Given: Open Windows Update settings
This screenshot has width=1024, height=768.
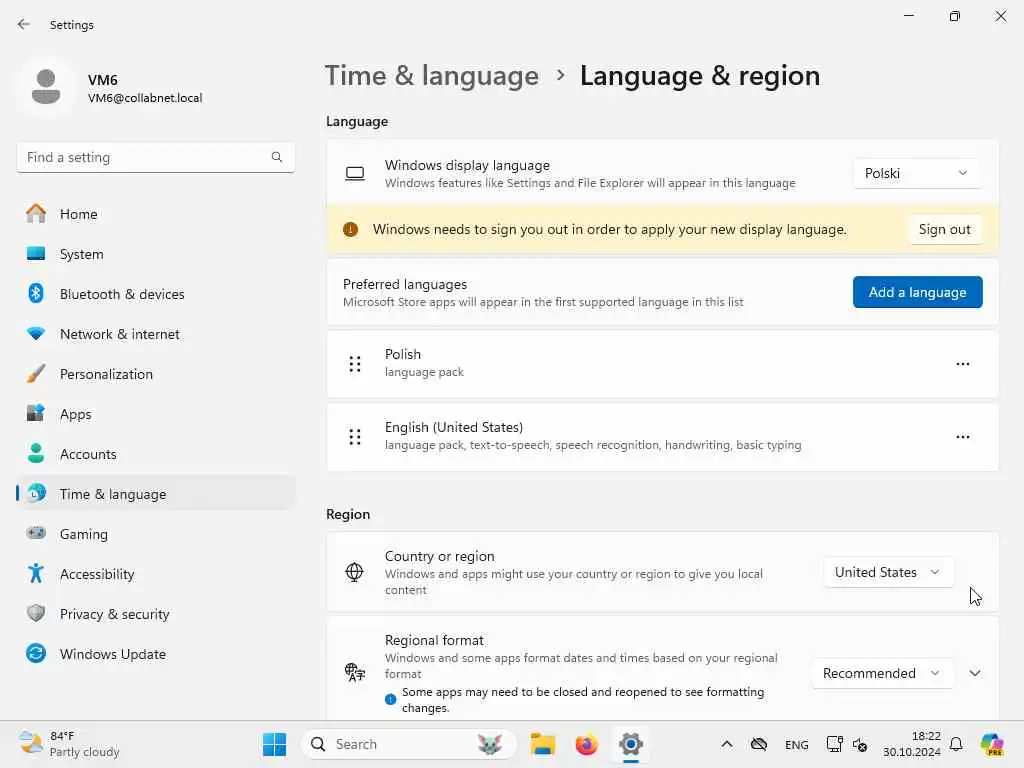Looking at the screenshot, I should pos(156,654).
